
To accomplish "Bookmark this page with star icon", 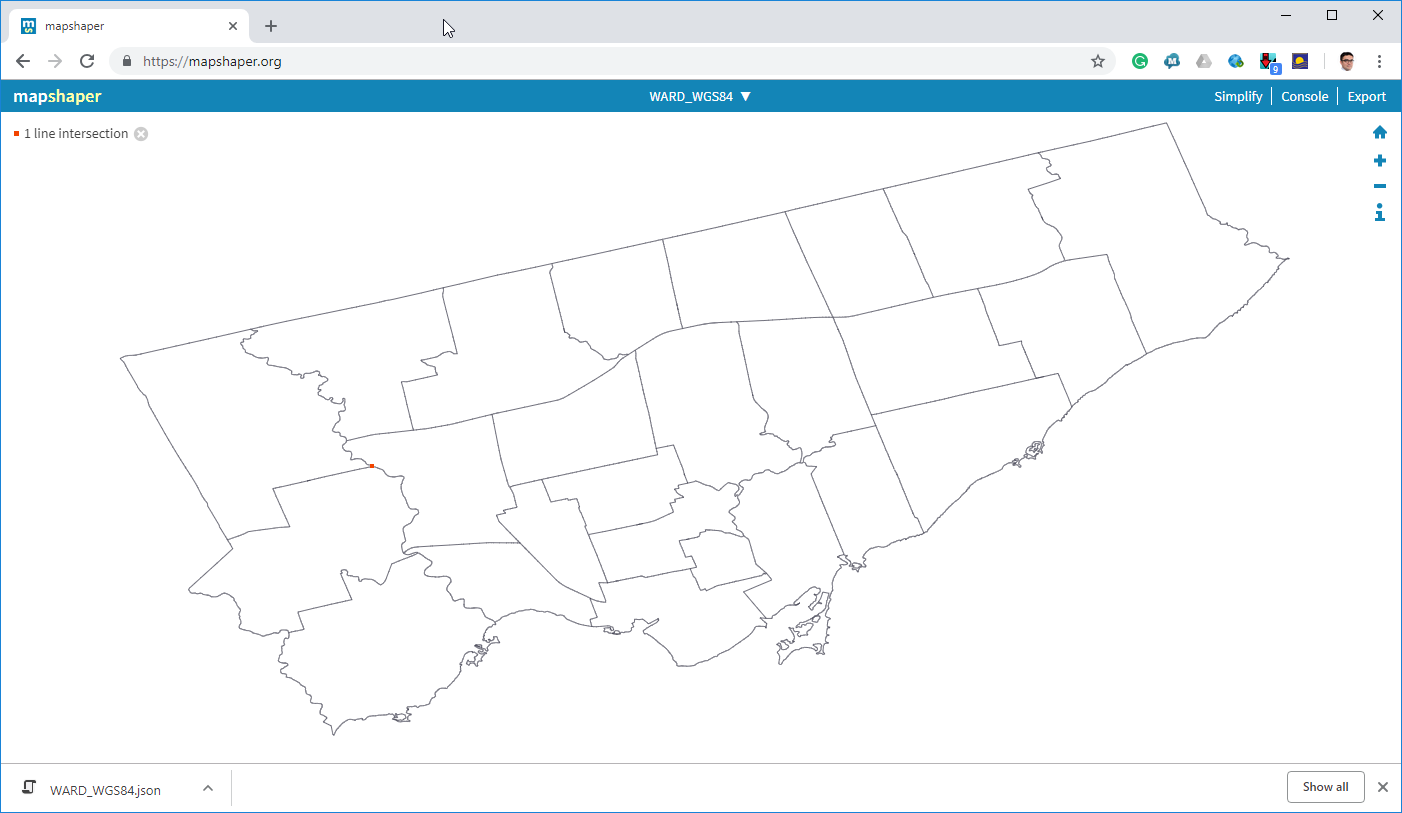I will (1098, 61).
